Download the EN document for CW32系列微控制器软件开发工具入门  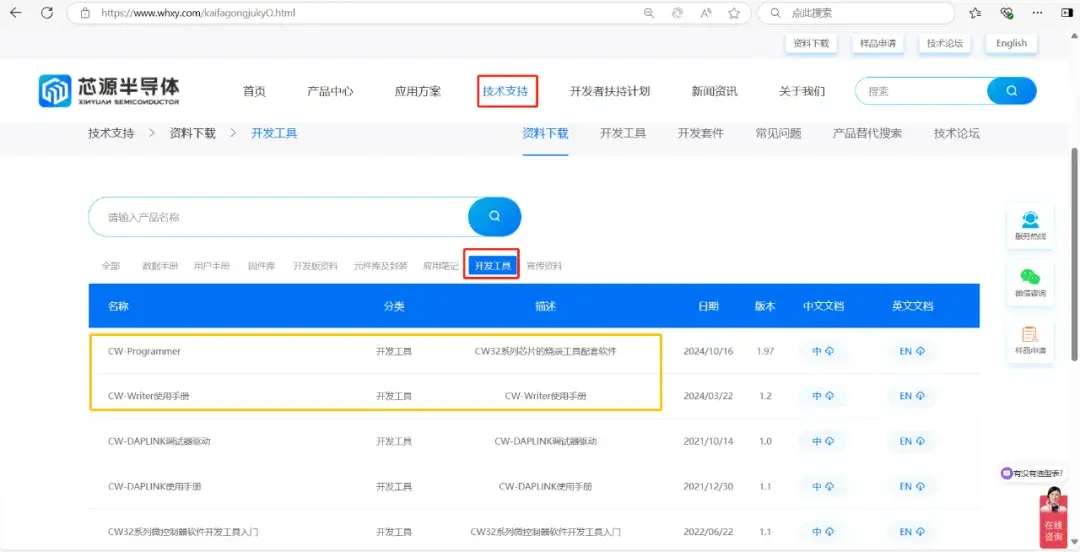click(912, 531)
